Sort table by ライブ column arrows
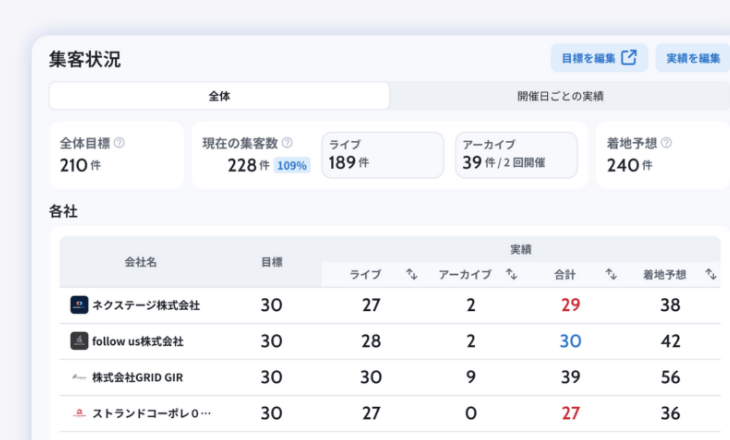The width and height of the screenshot is (730, 440). pyautogui.click(x=412, y=274)
